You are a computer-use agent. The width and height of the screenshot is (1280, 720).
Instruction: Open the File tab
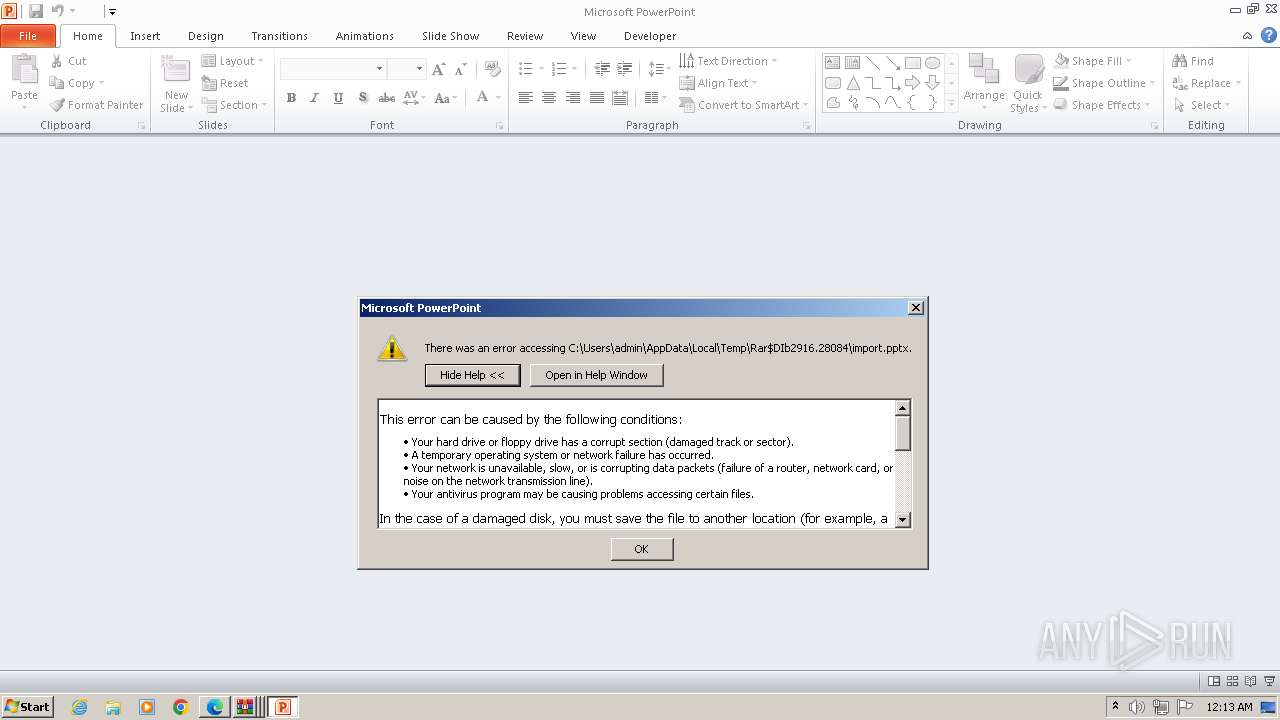pos(28,36)
